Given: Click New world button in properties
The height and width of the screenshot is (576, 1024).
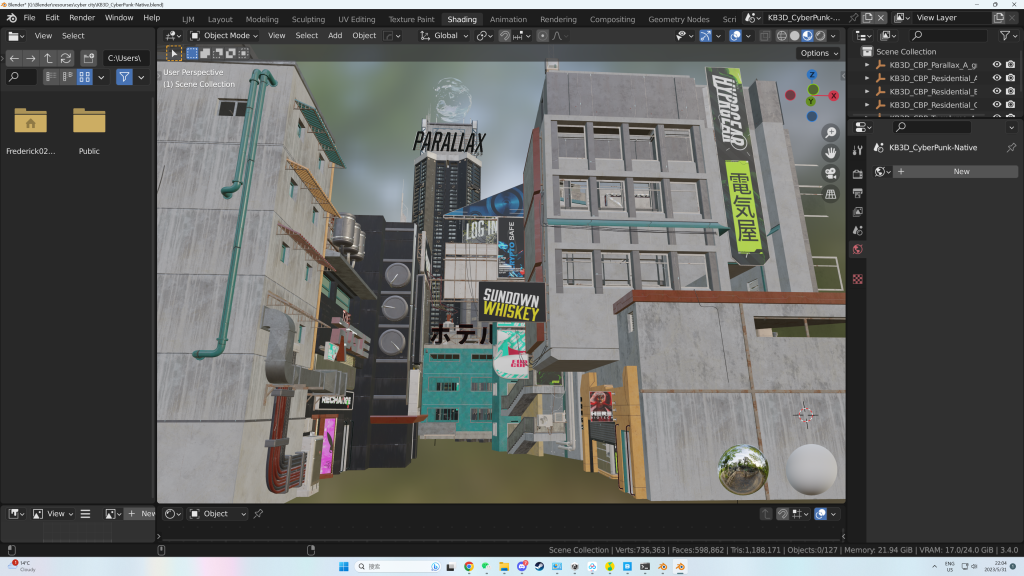Looking at the screenshot, I should click(954, 172).
